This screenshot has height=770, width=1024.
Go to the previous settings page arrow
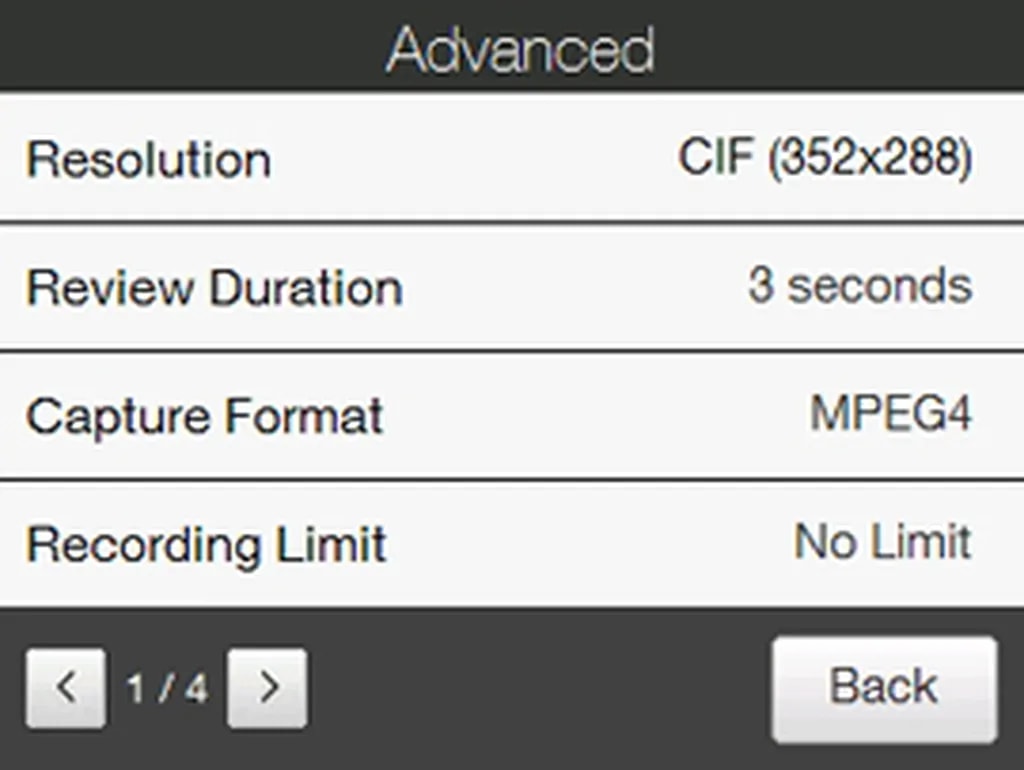[66, 688]
